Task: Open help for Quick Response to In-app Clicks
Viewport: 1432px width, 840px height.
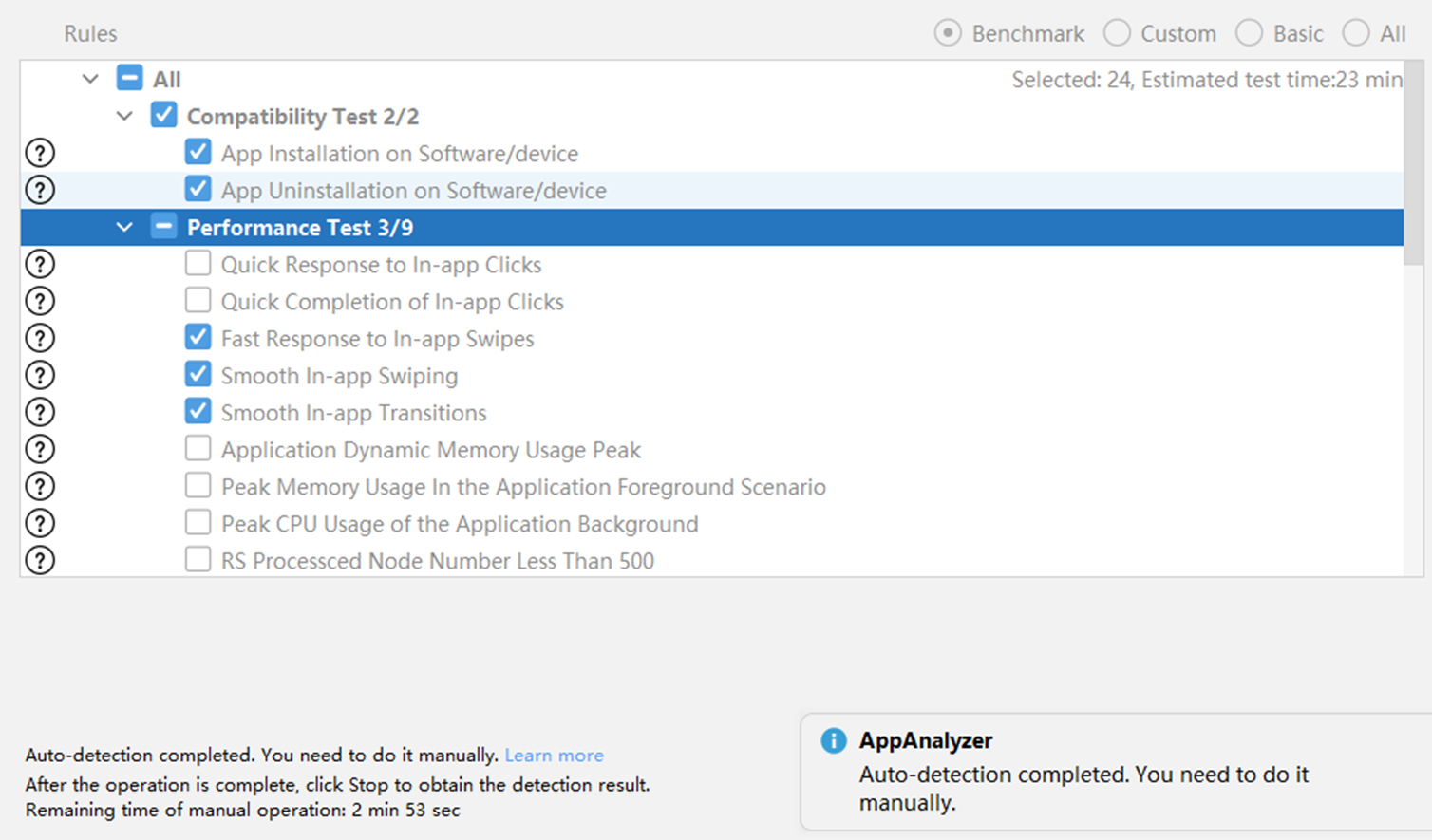Action: pyautogui.click(x=40, y=264)
